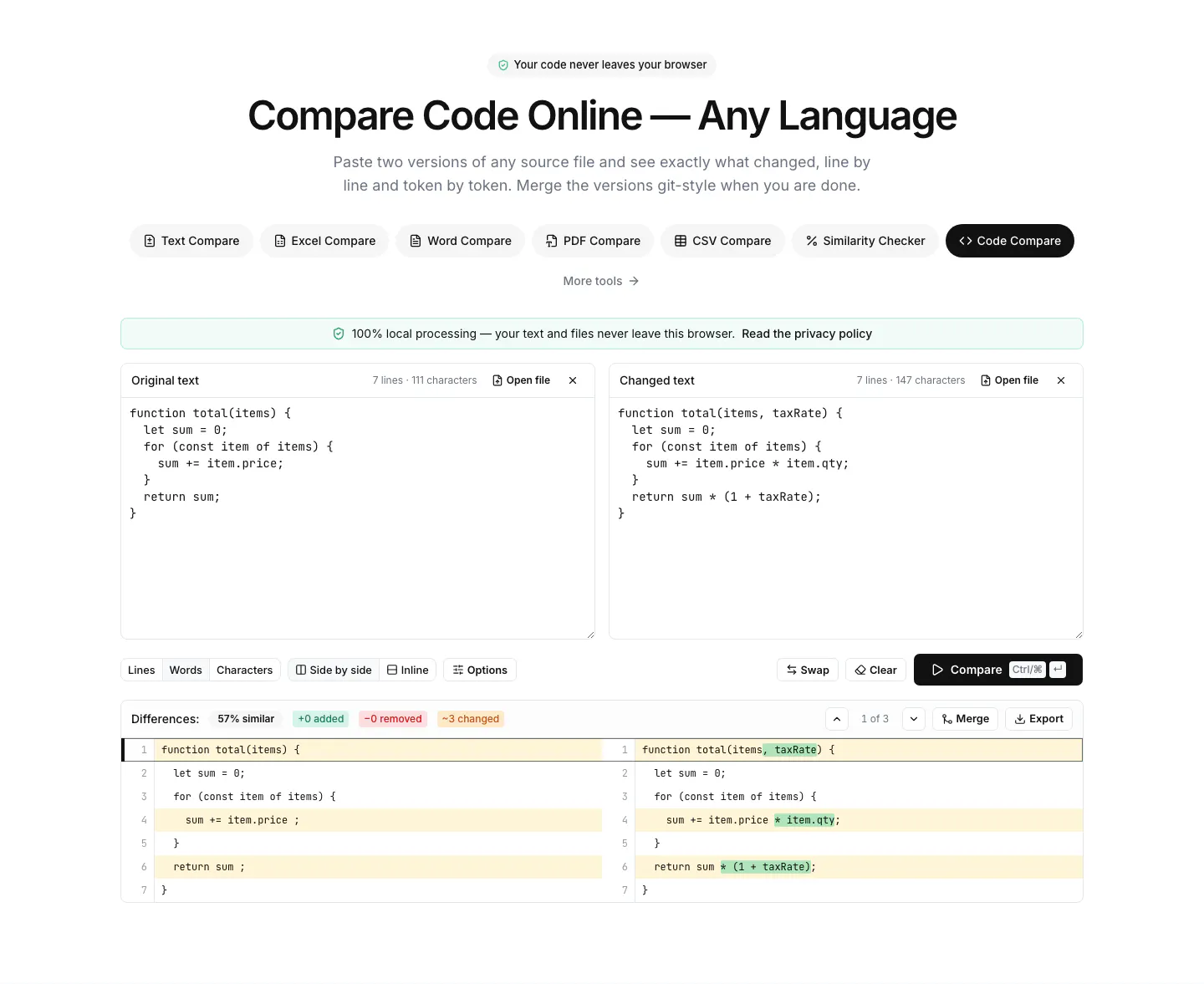Go to previous difference chevron
1204x984 pixels.
pos(837,719)
